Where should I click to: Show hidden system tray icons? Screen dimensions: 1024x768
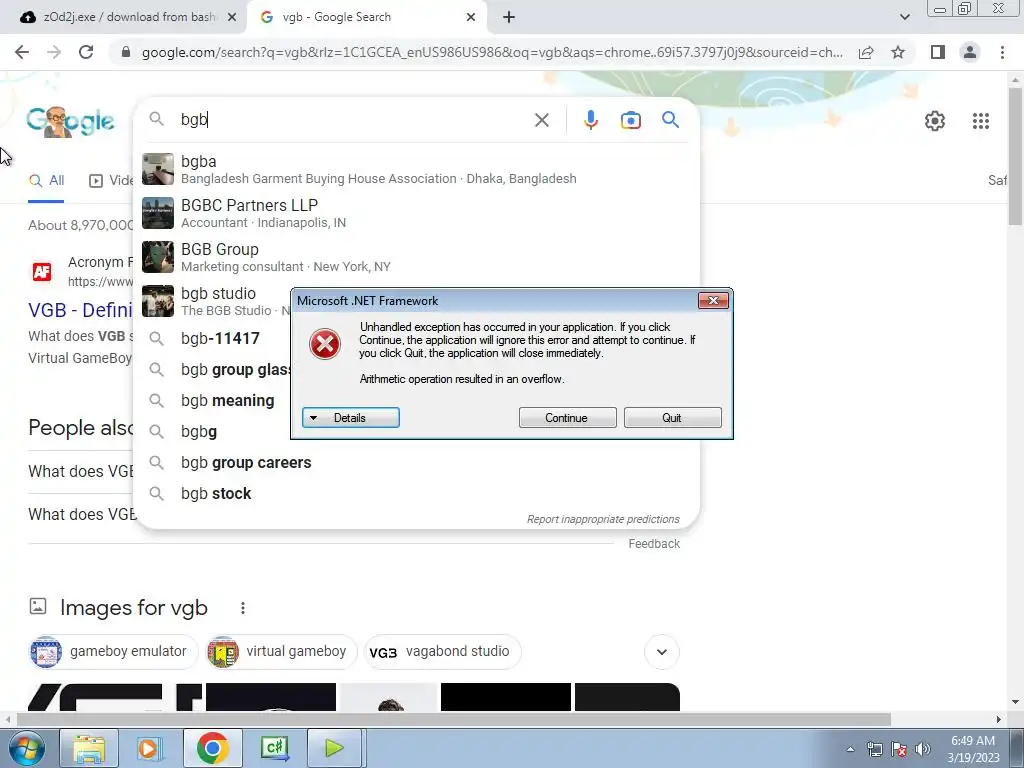pos(850,749)
